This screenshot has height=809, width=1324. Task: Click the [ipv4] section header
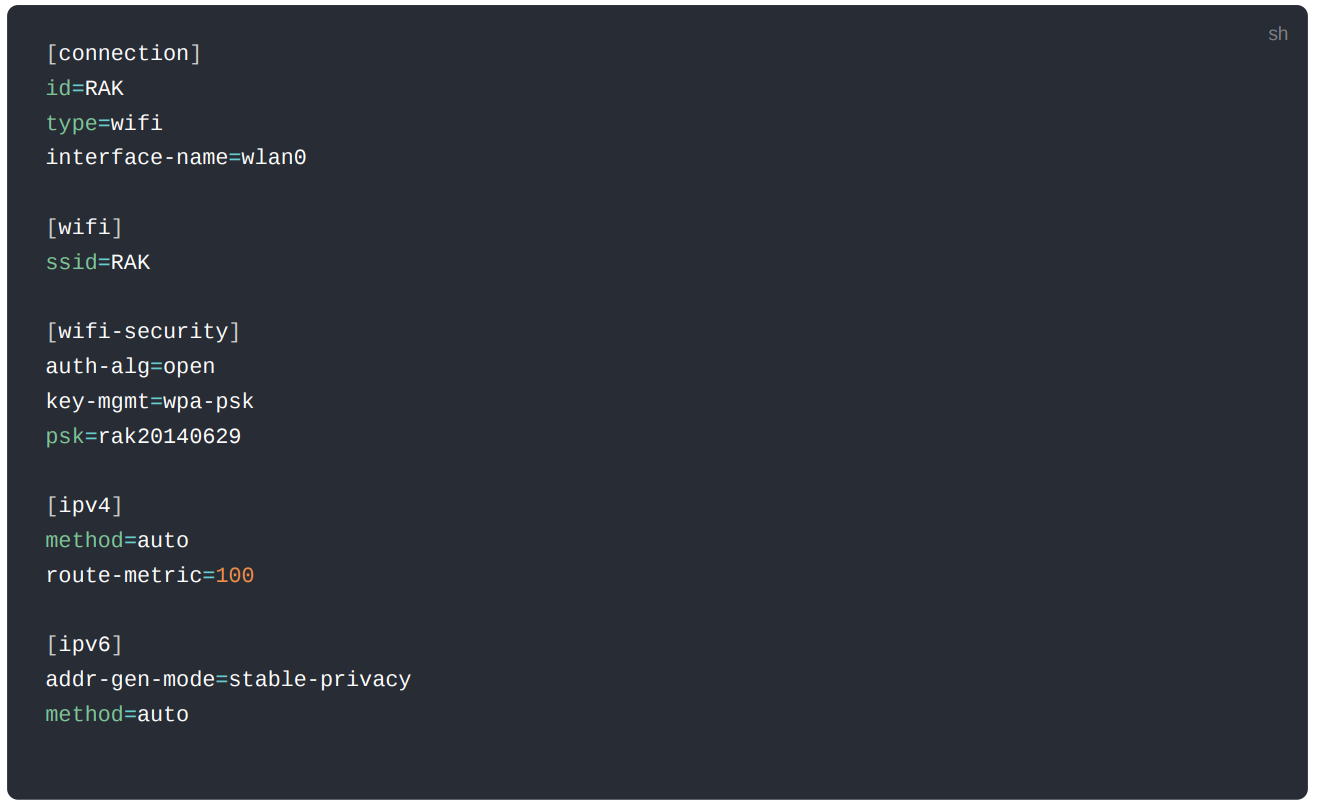point(85,506)
